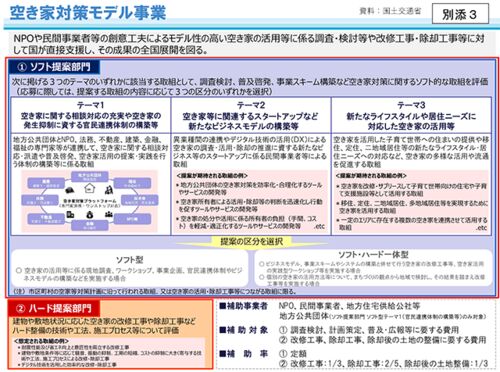Click the yellow '提案の区分を選択' arrow label
Viewport: 500px width, 372px height.
coord(252,242)
